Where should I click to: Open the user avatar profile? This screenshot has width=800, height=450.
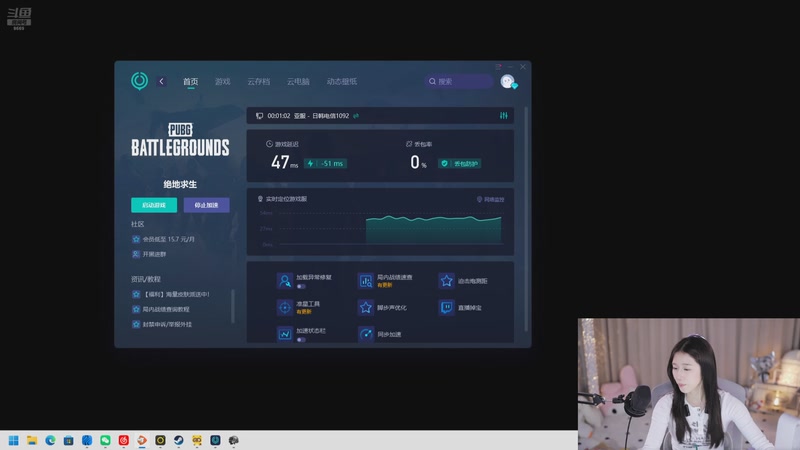point(508,81)
